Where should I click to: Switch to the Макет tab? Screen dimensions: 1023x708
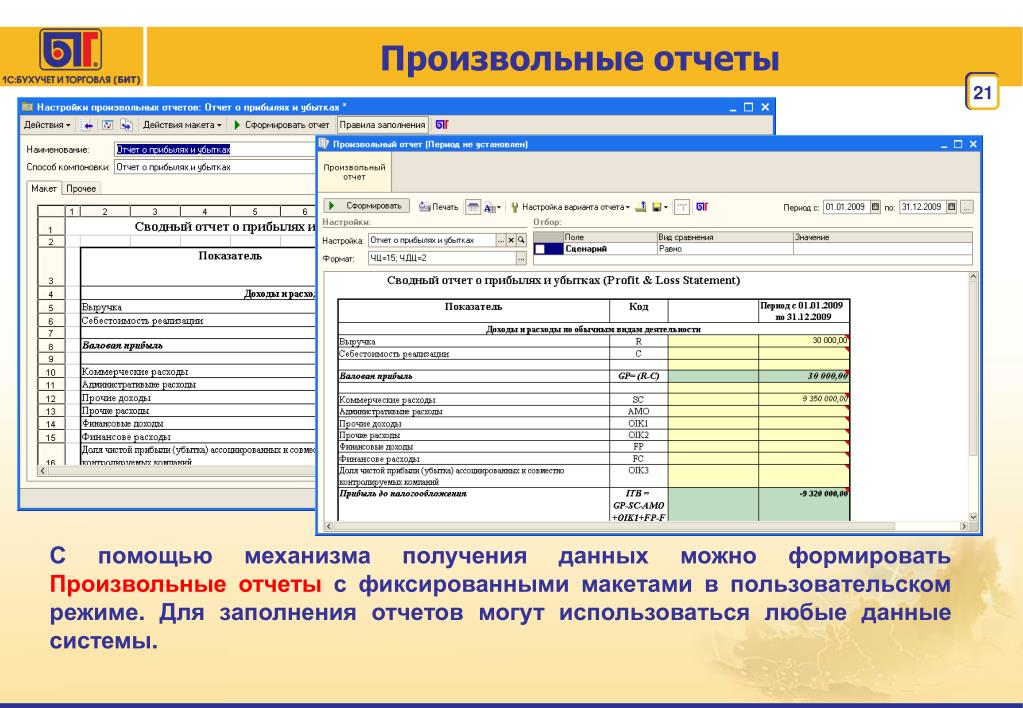click(x=44, y=188)
